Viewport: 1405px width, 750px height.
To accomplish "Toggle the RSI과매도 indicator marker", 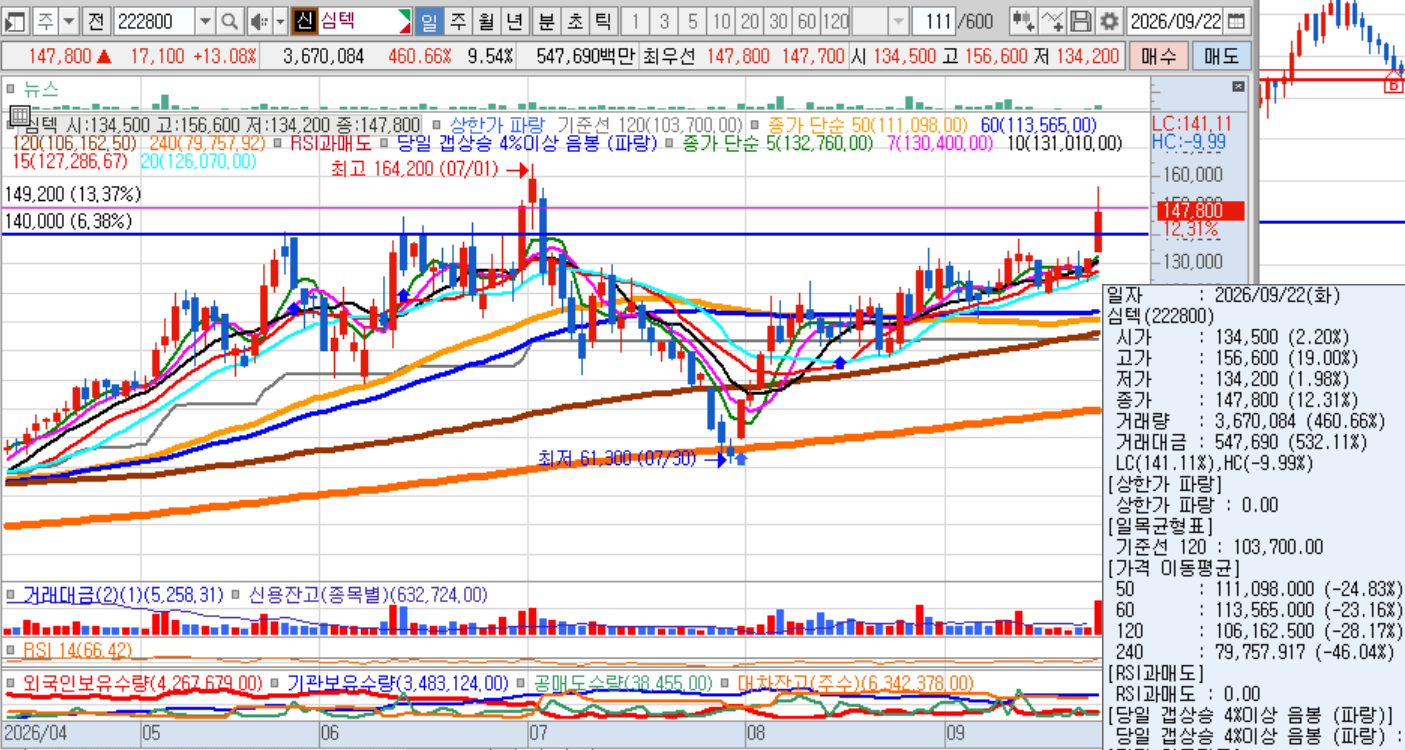I will (x=279, y=143).
